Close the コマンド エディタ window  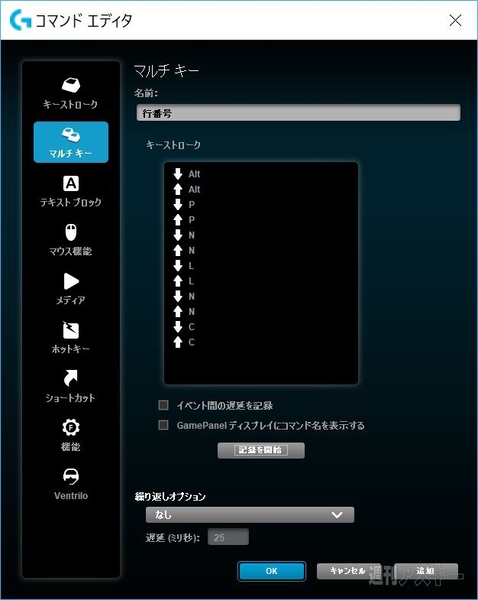click(x=455, y=20)
